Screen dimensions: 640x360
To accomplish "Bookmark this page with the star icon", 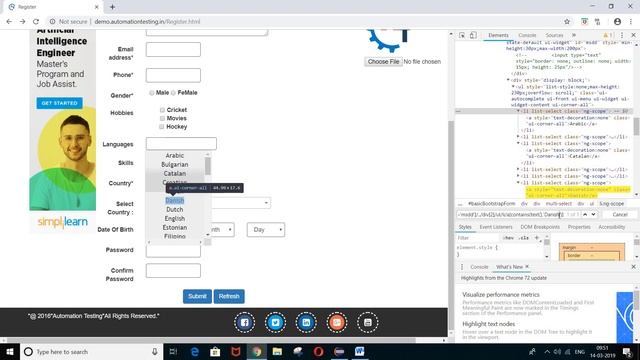I will (567, 22).
